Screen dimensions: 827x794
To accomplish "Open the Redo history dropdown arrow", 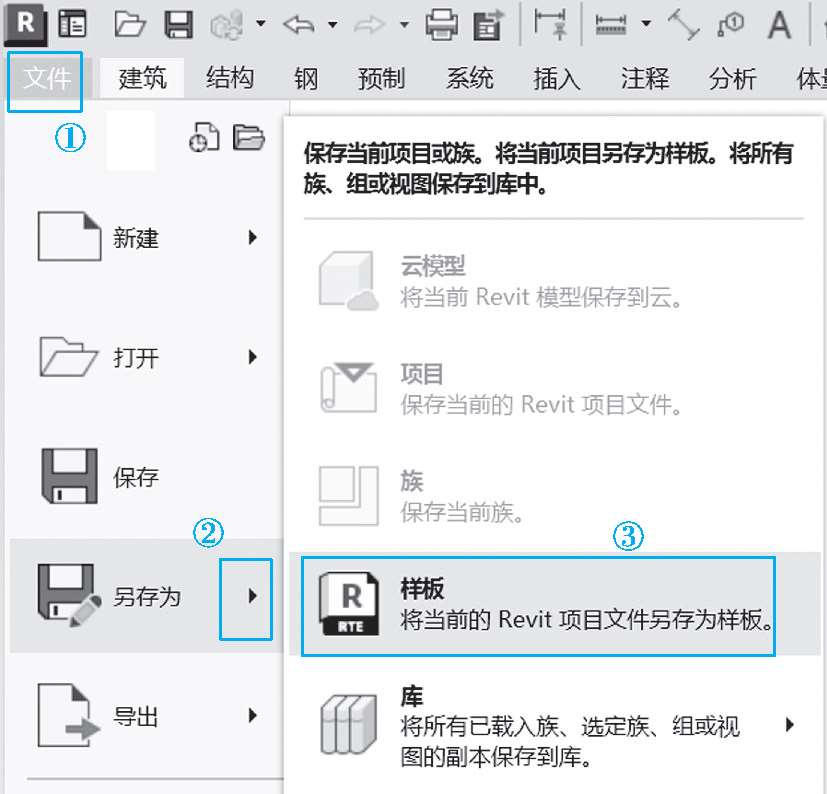I will 404,24.
